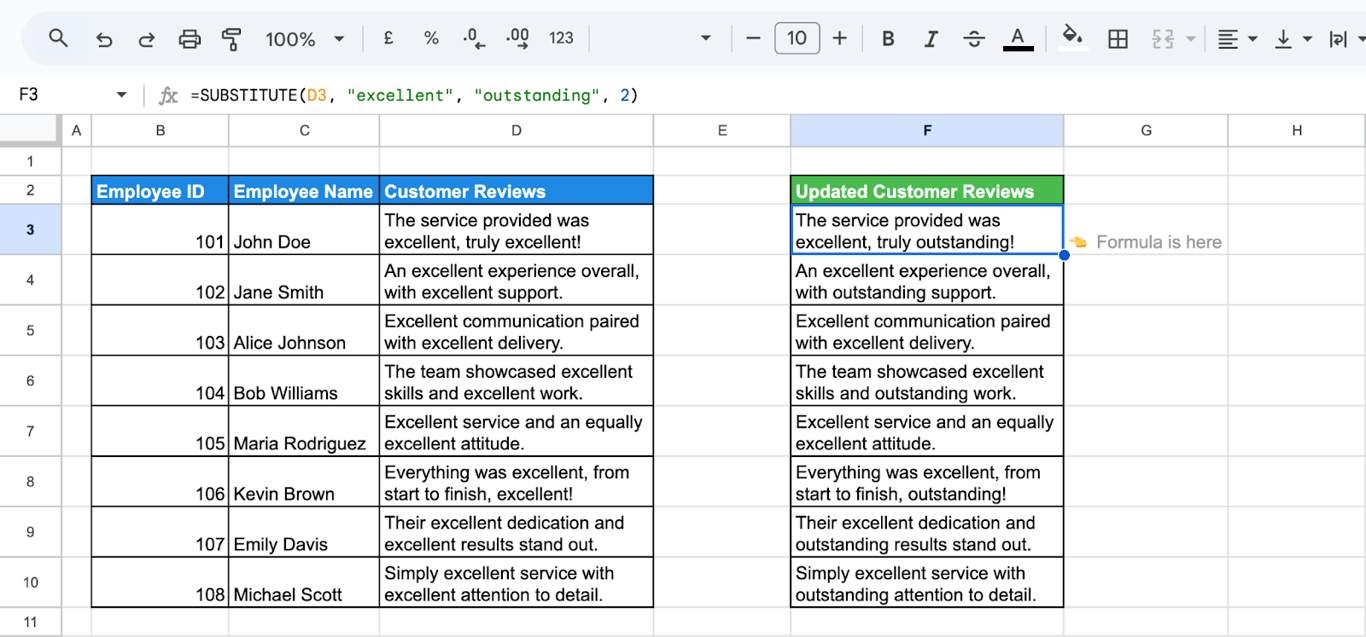This screenshot has height=637, width=1366.
Task: Expand the horizontal align dropdown arrow
Action: click(1252, 39)
